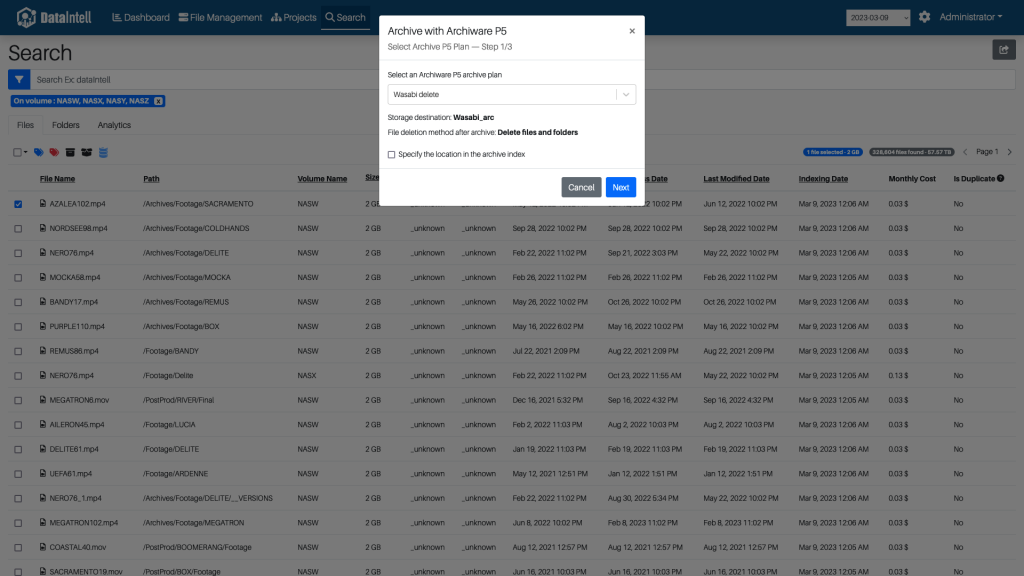The width and height of the screenshot is (1024, 576).
Task: Check the MOCKA58.mp4 row checkbox
Action: (18, 278)
